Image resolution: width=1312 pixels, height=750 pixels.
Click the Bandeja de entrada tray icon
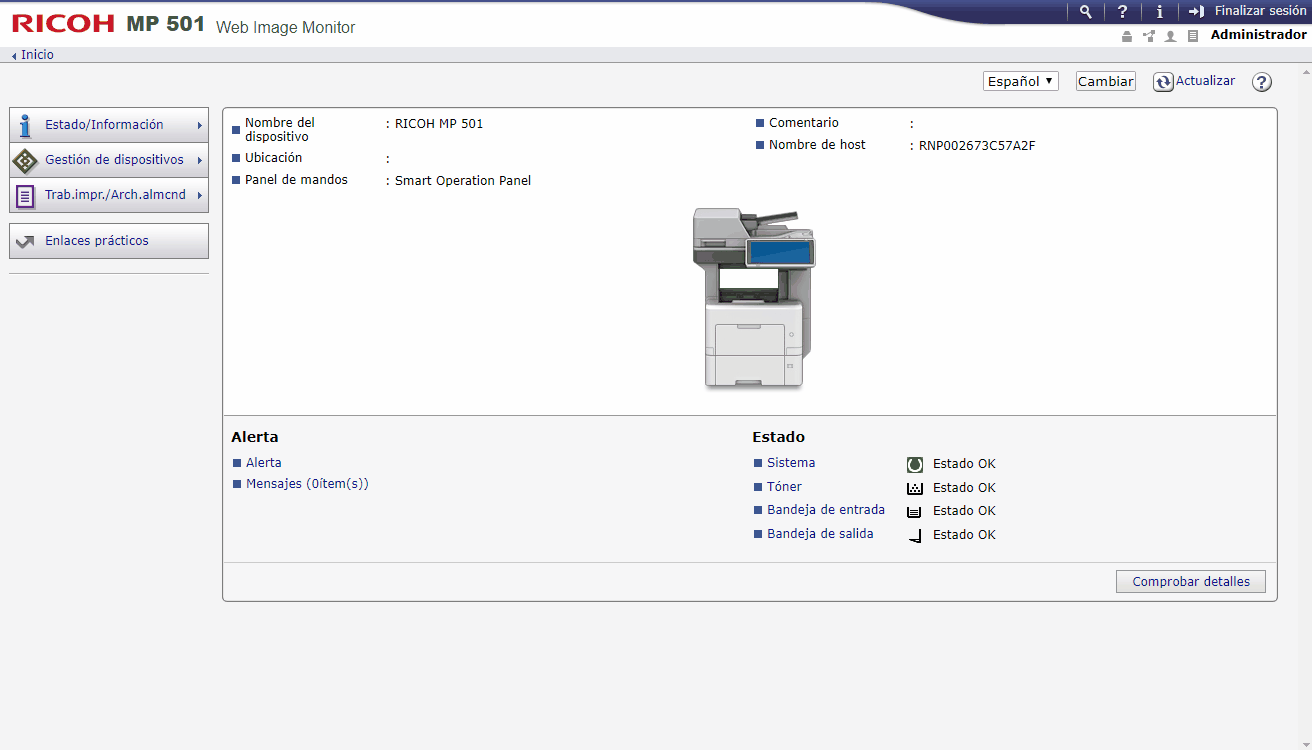[915, 510]
